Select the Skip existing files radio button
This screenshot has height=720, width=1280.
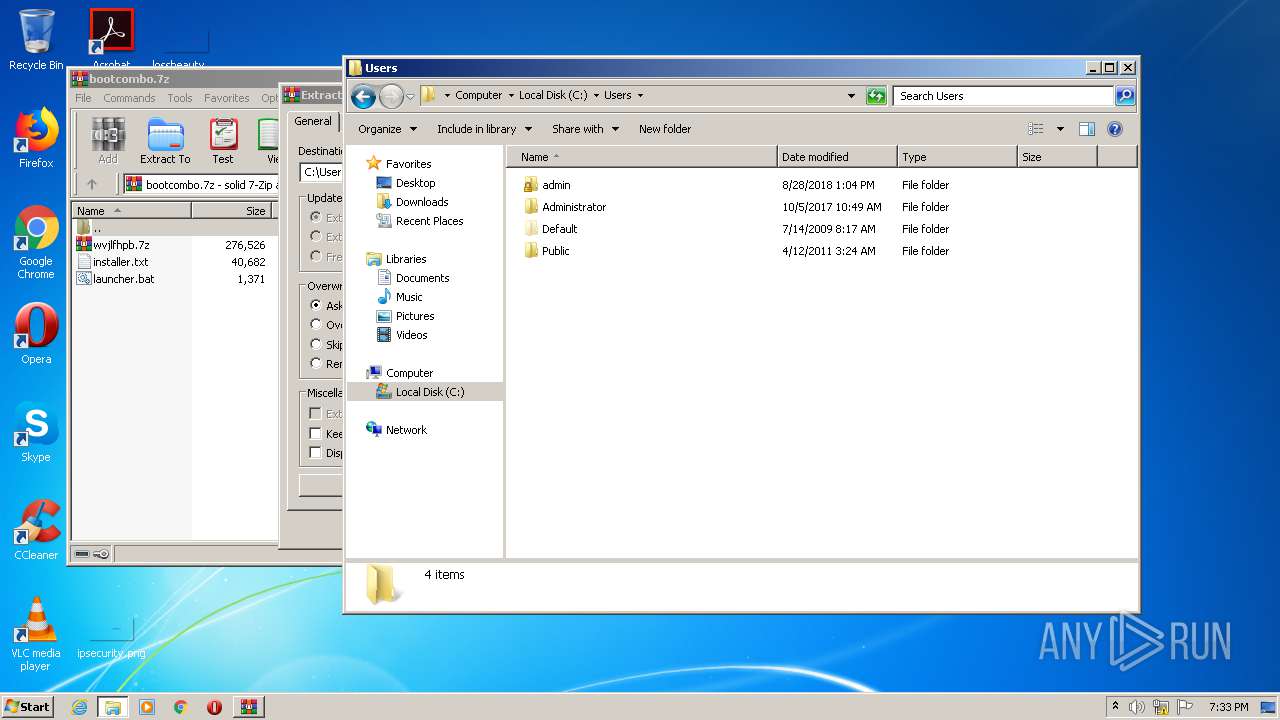(x=316, y=344)
